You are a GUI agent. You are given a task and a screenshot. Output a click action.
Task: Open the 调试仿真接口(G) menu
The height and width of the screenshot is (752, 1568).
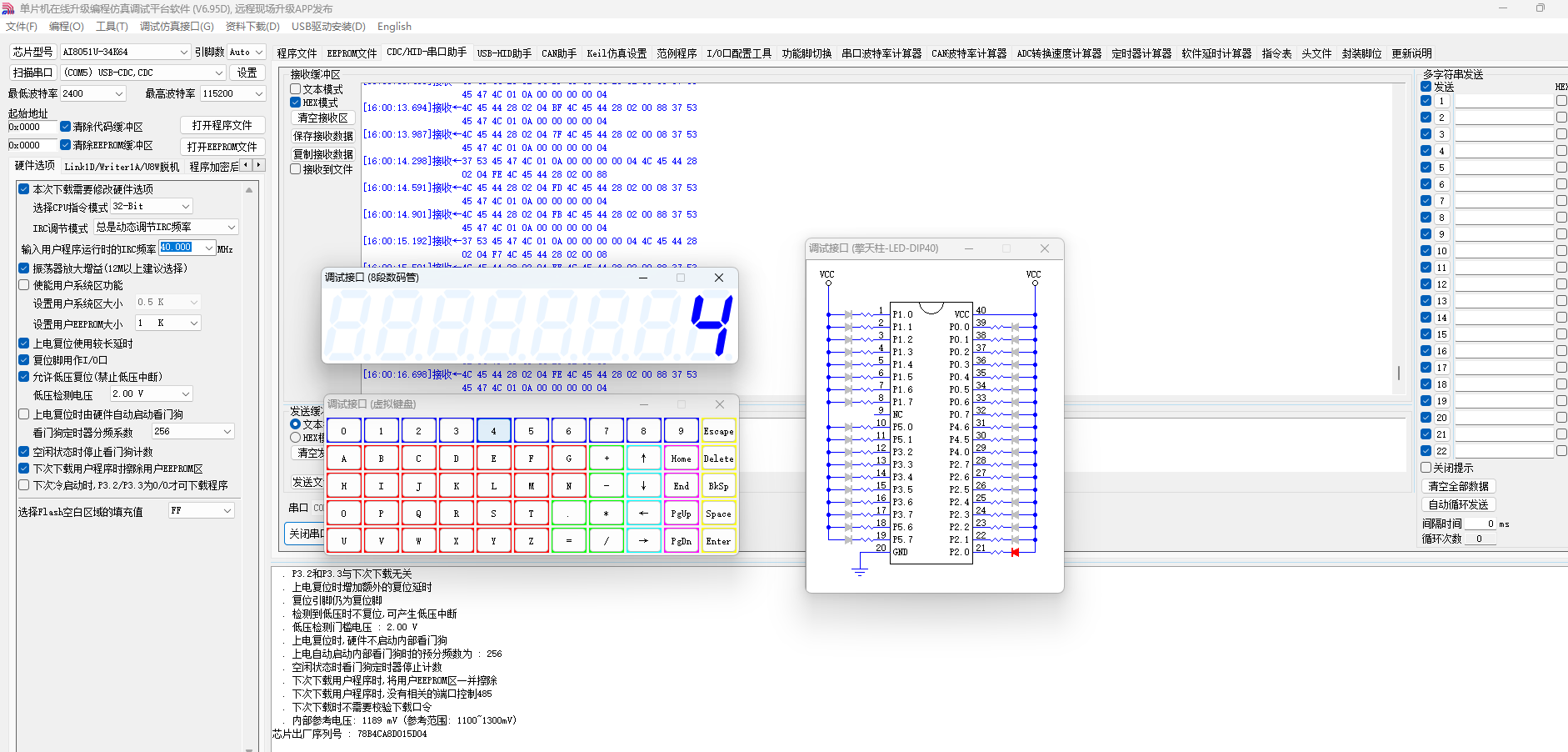pos(177,27)
